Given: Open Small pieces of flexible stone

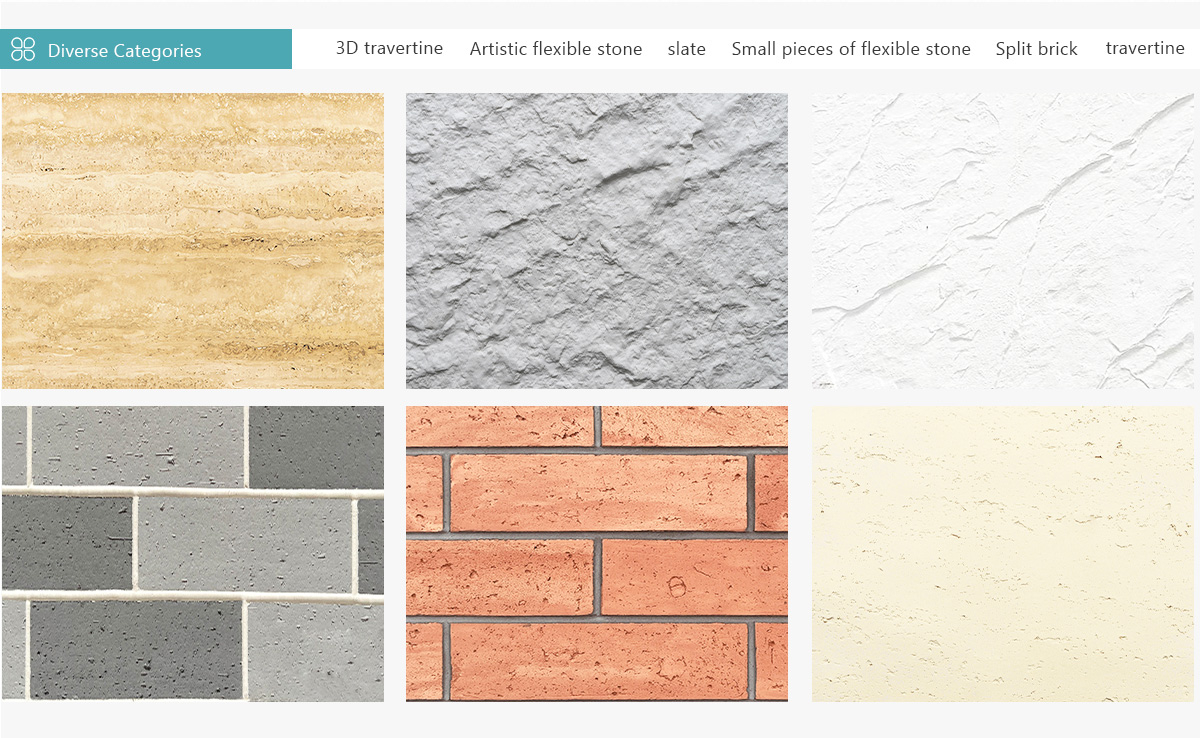Looking at the screenshot, I should 851,49.
